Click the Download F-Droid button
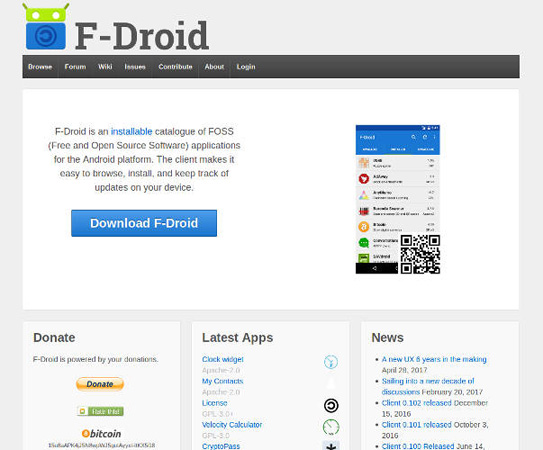 144,223
